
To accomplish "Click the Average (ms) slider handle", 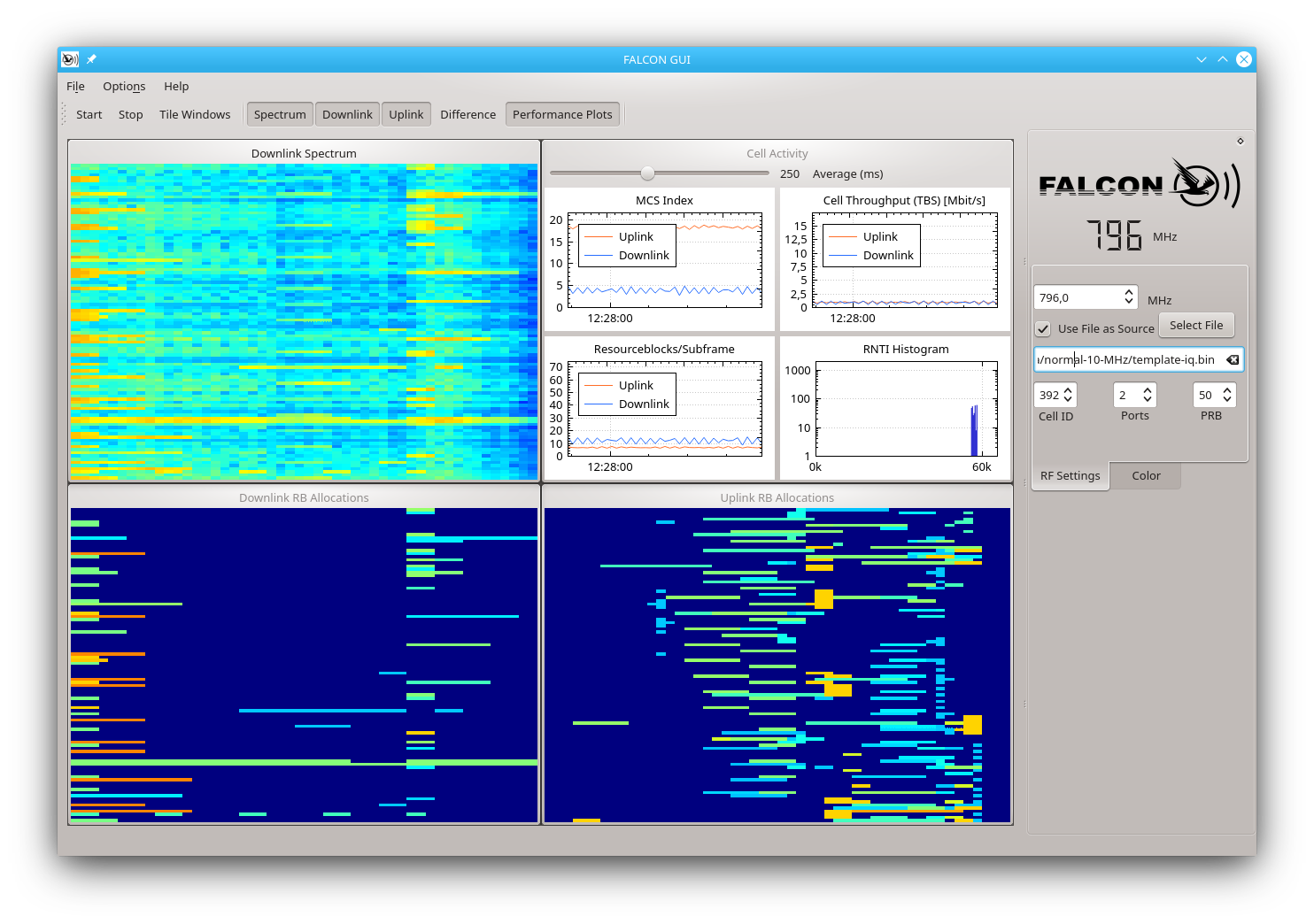I will (648, 173).
